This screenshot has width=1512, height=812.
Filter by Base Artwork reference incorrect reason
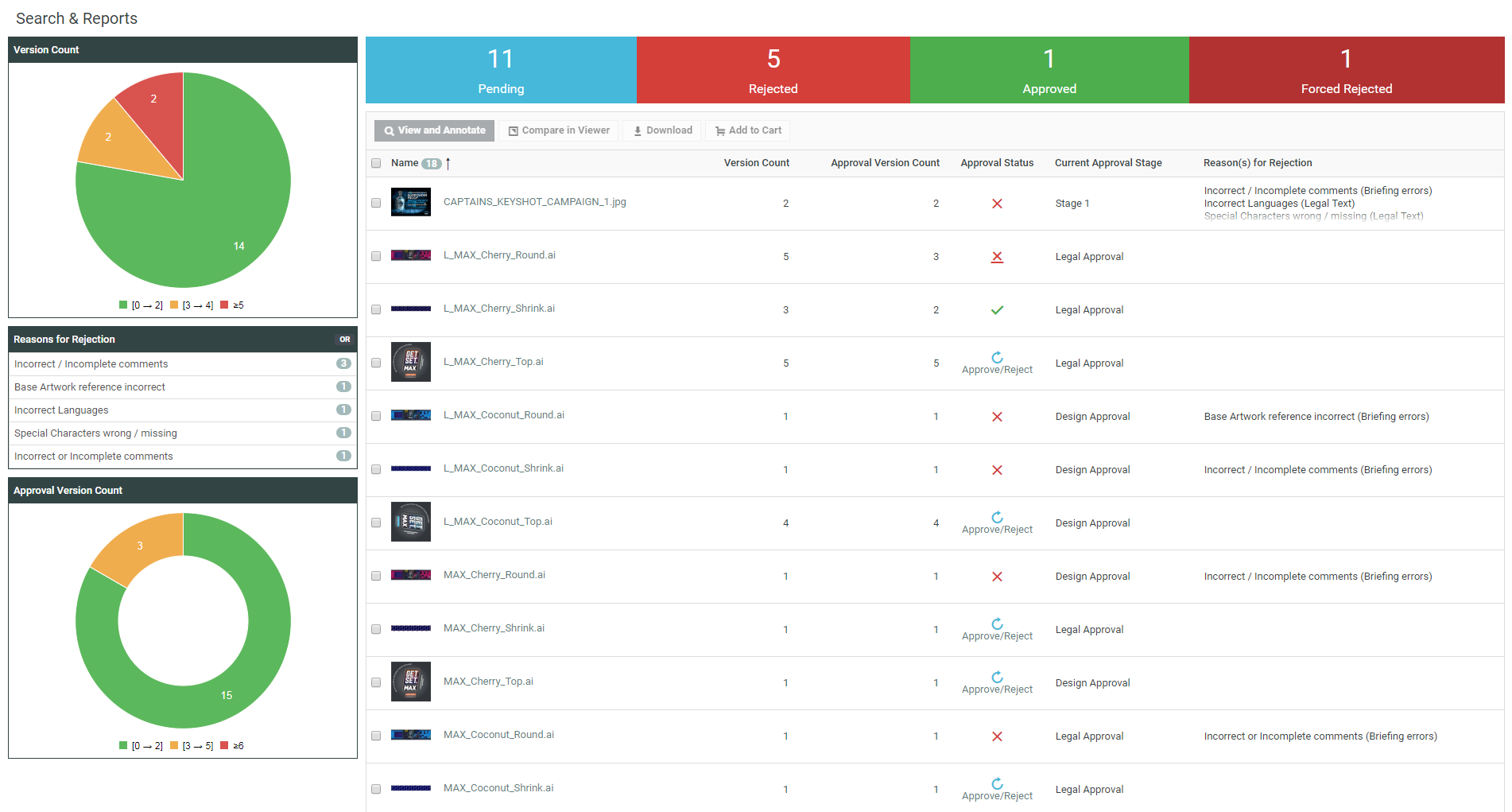point(90,387)
